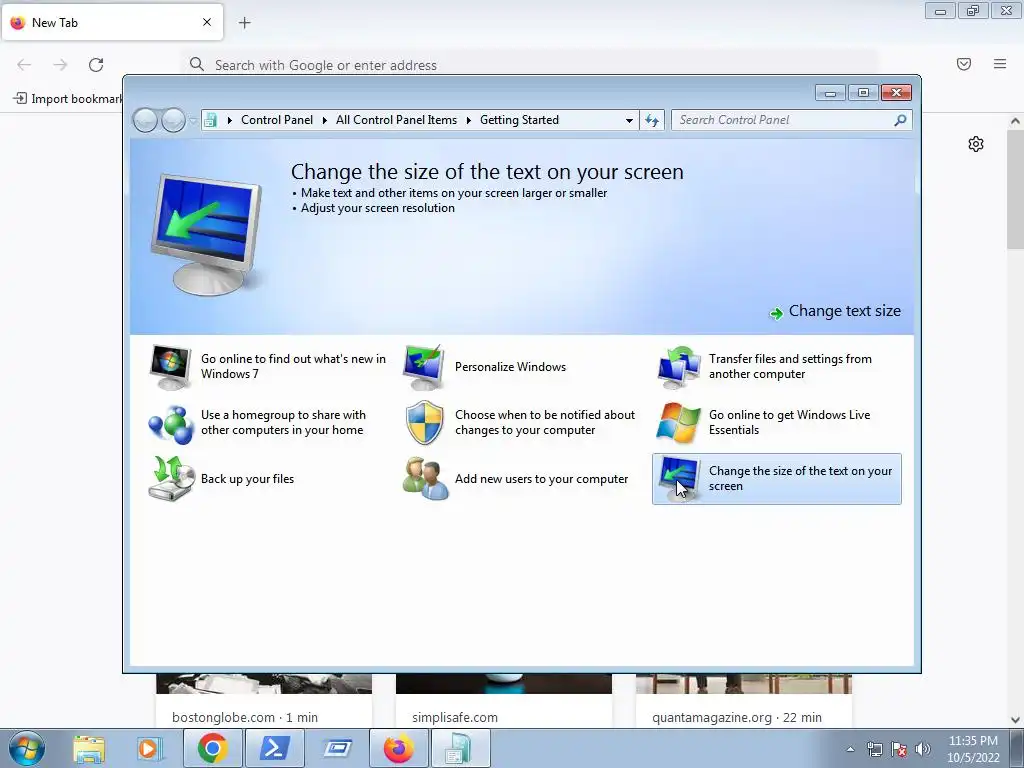1024x768 pixels.
Task: Click the volume speaker tray icon
Action: point(923,749)
